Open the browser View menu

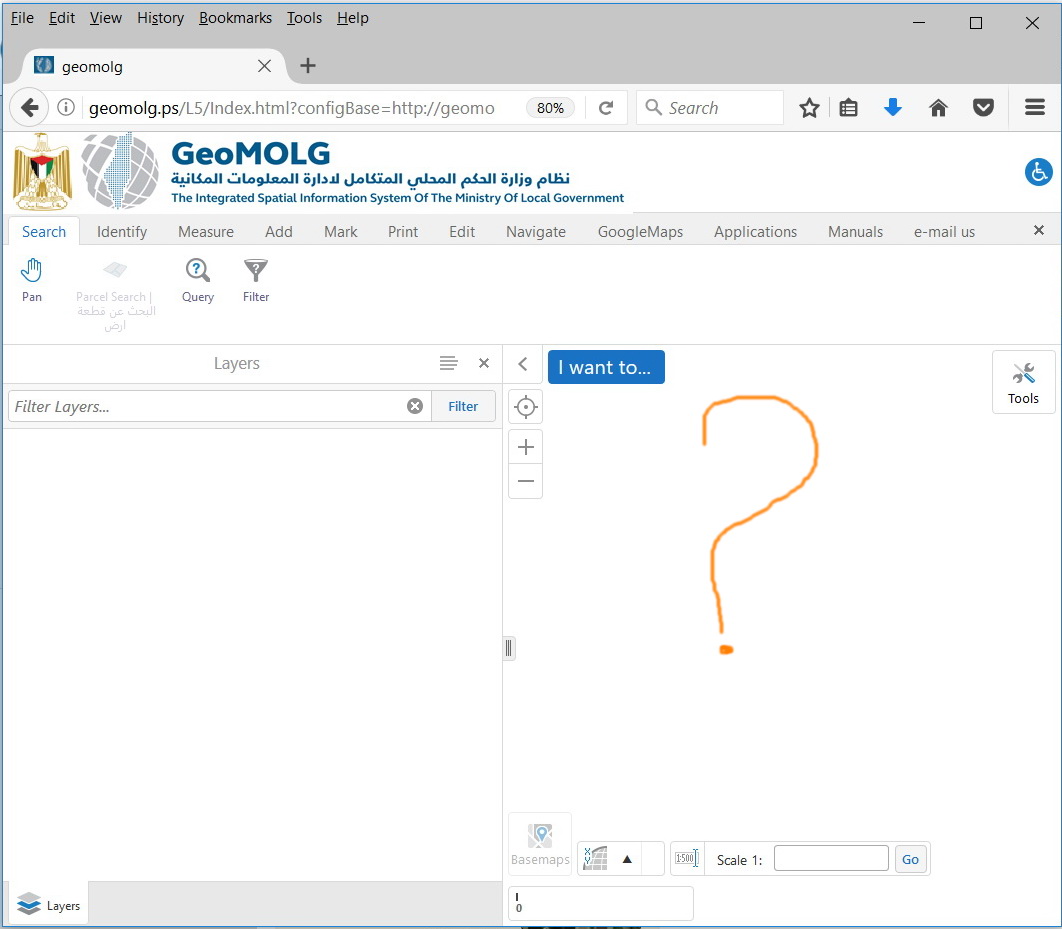106,18
